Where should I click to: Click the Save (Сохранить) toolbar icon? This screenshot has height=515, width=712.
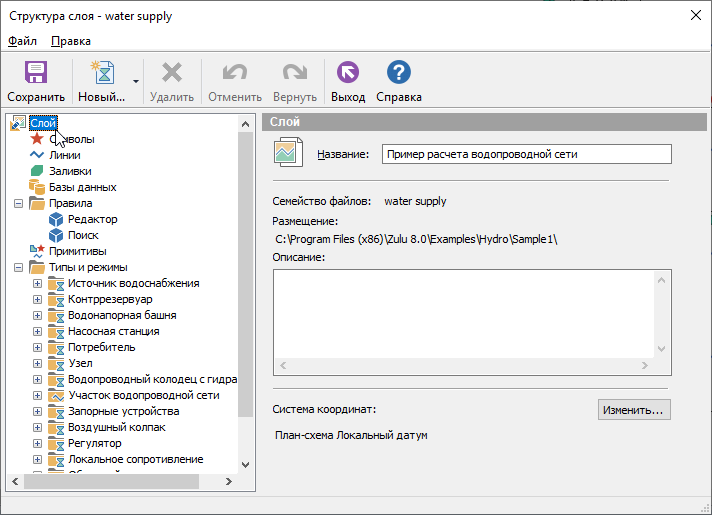point(36,74)
